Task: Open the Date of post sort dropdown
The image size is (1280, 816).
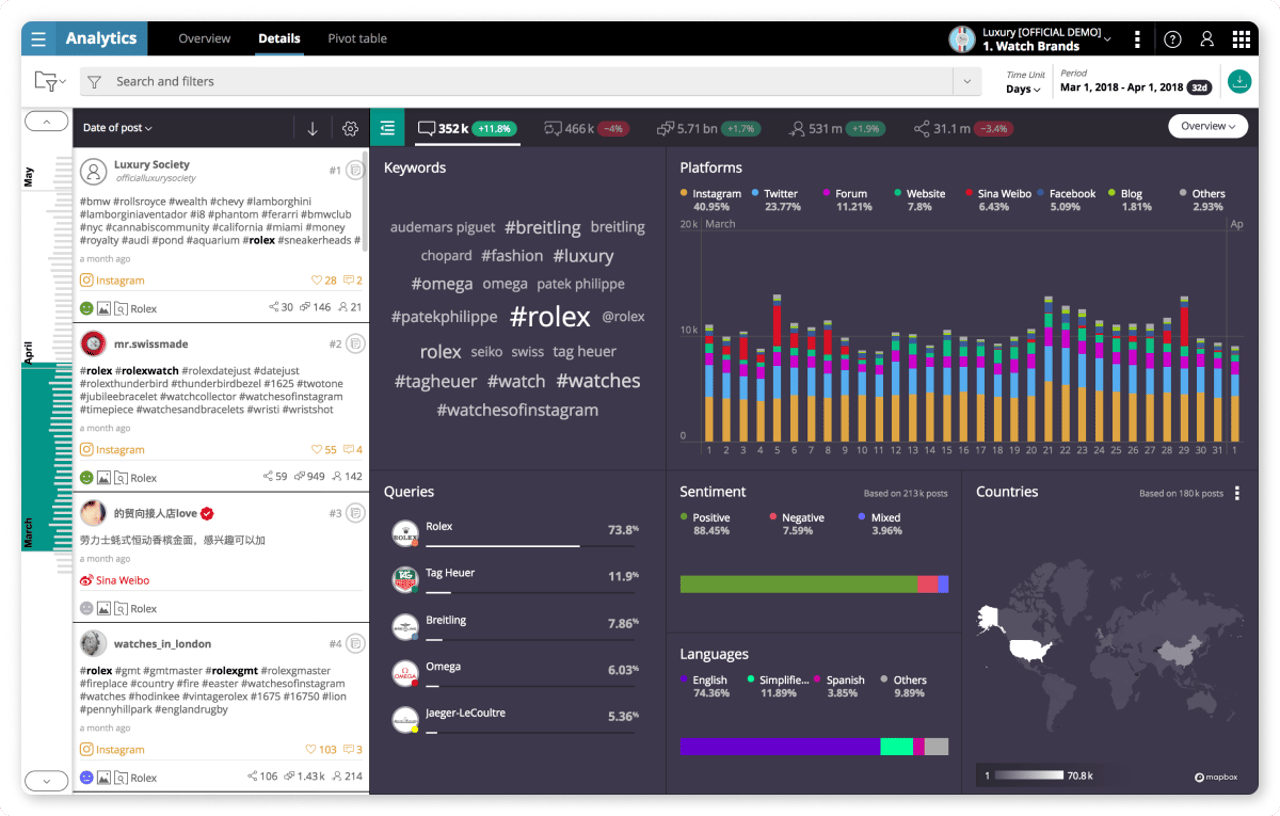Action: 118,128
